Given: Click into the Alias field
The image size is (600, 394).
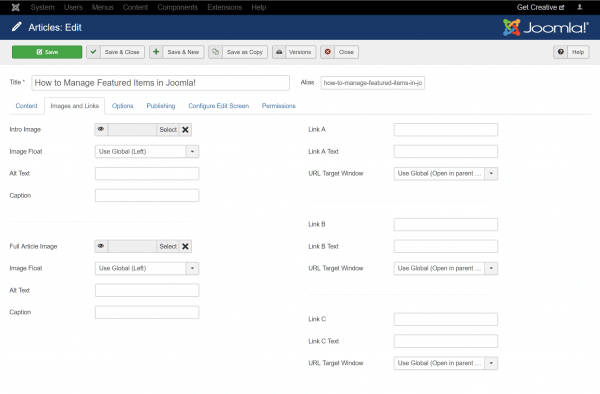Looking at the screenshot, I should click(373, 83).
